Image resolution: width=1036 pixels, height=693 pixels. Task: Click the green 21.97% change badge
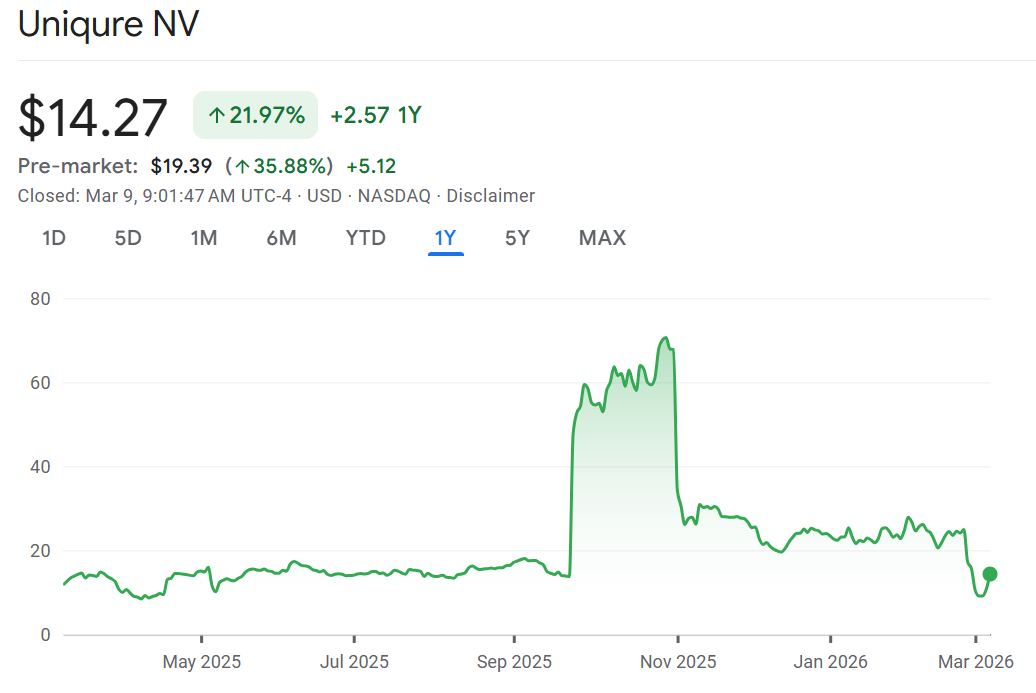coord(255,115)
